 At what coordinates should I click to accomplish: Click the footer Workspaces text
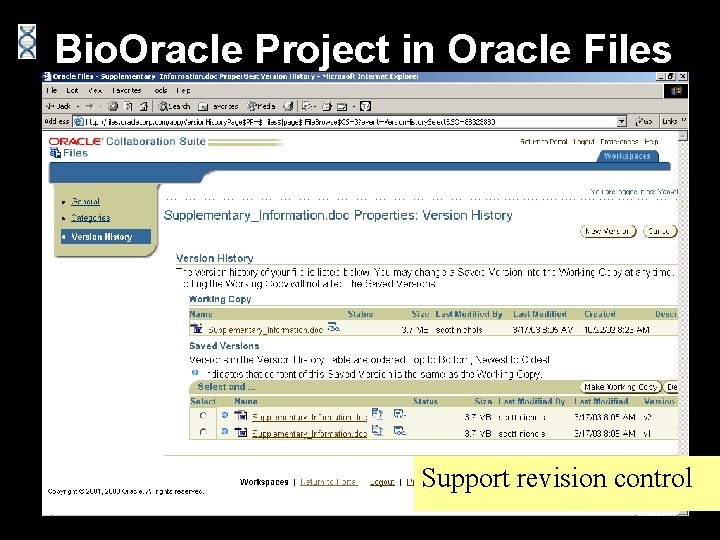(264, 482)
